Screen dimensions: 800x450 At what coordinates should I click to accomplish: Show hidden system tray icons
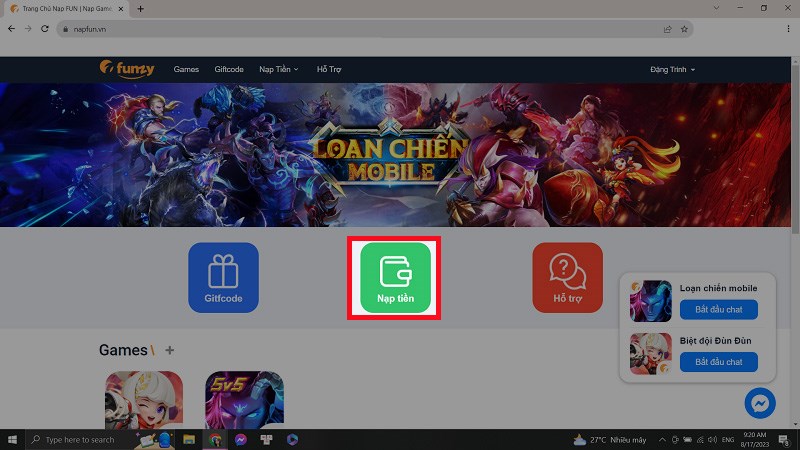click(662, 439)
